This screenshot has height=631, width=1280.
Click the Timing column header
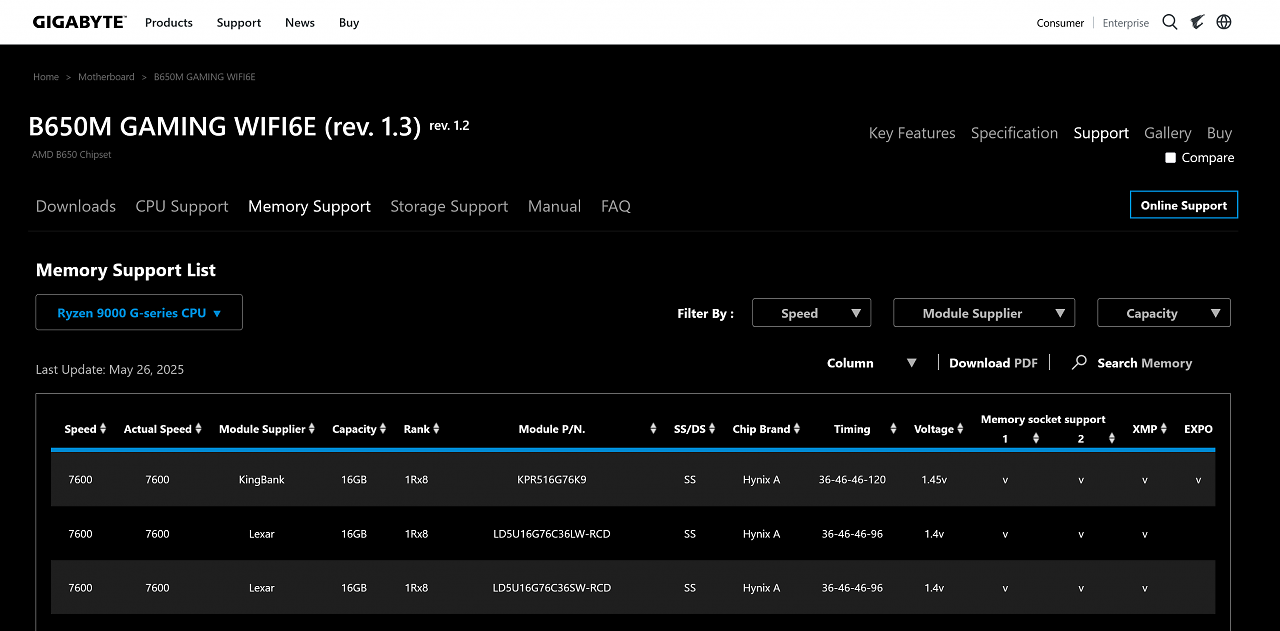[852, 429]
